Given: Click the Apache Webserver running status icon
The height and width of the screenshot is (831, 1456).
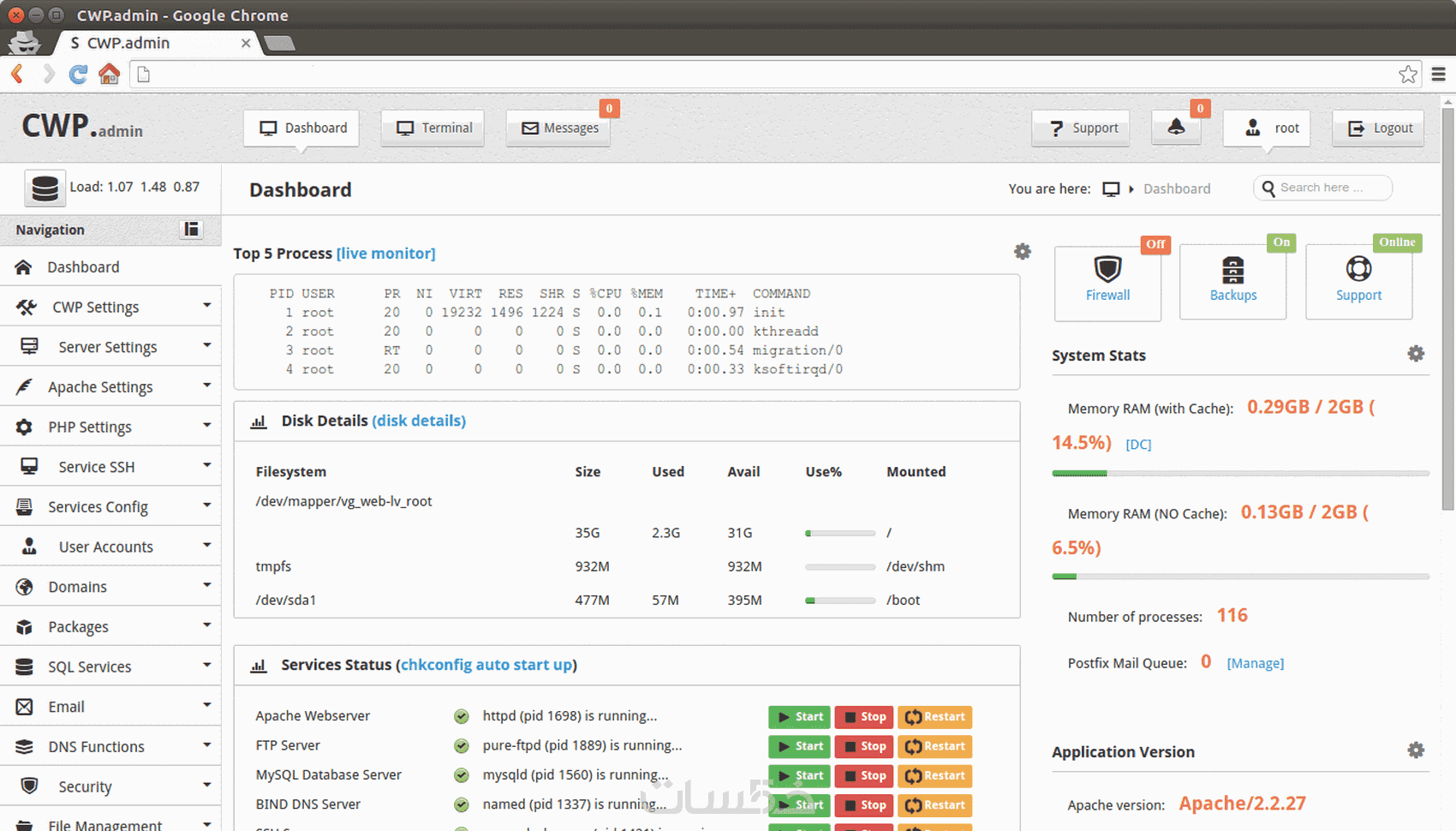Looking at the screenshot, I should [x=461, y=716].
